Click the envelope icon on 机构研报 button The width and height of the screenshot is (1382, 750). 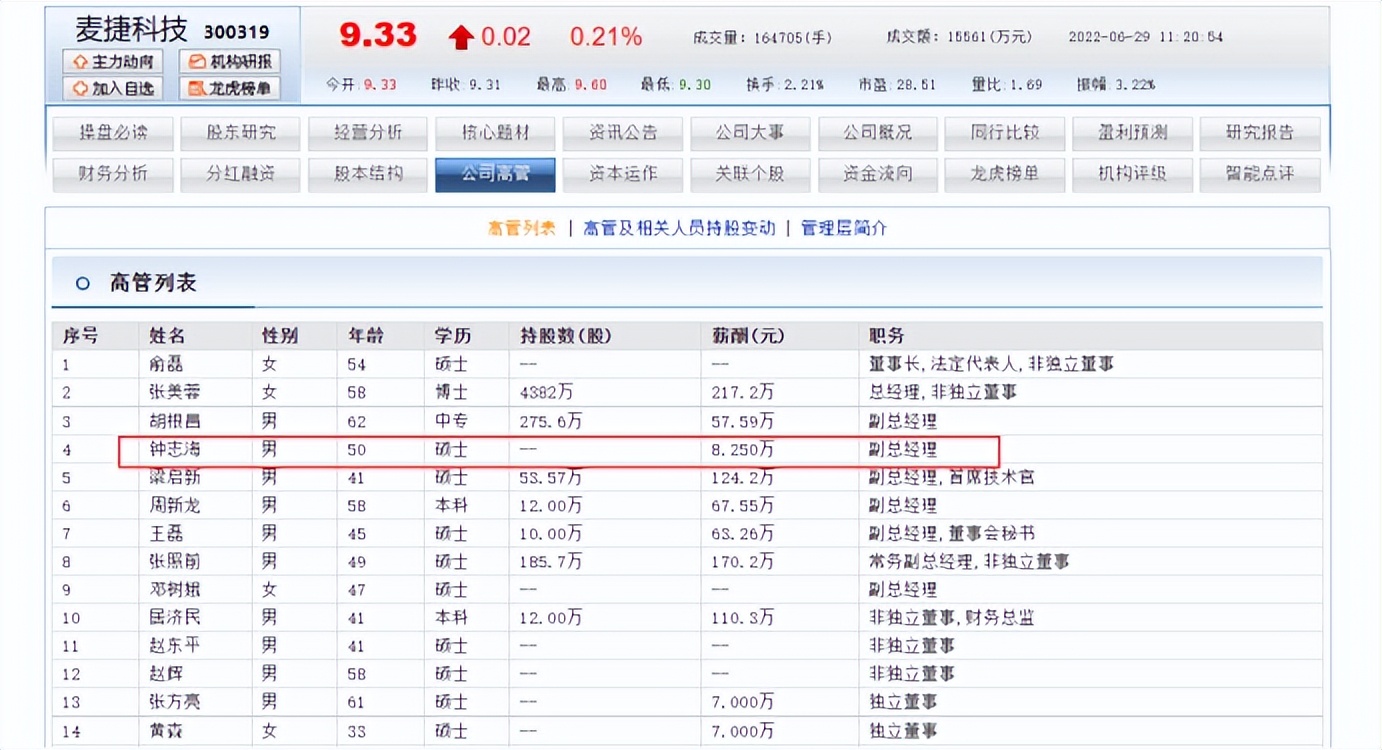tap(196, 62)
